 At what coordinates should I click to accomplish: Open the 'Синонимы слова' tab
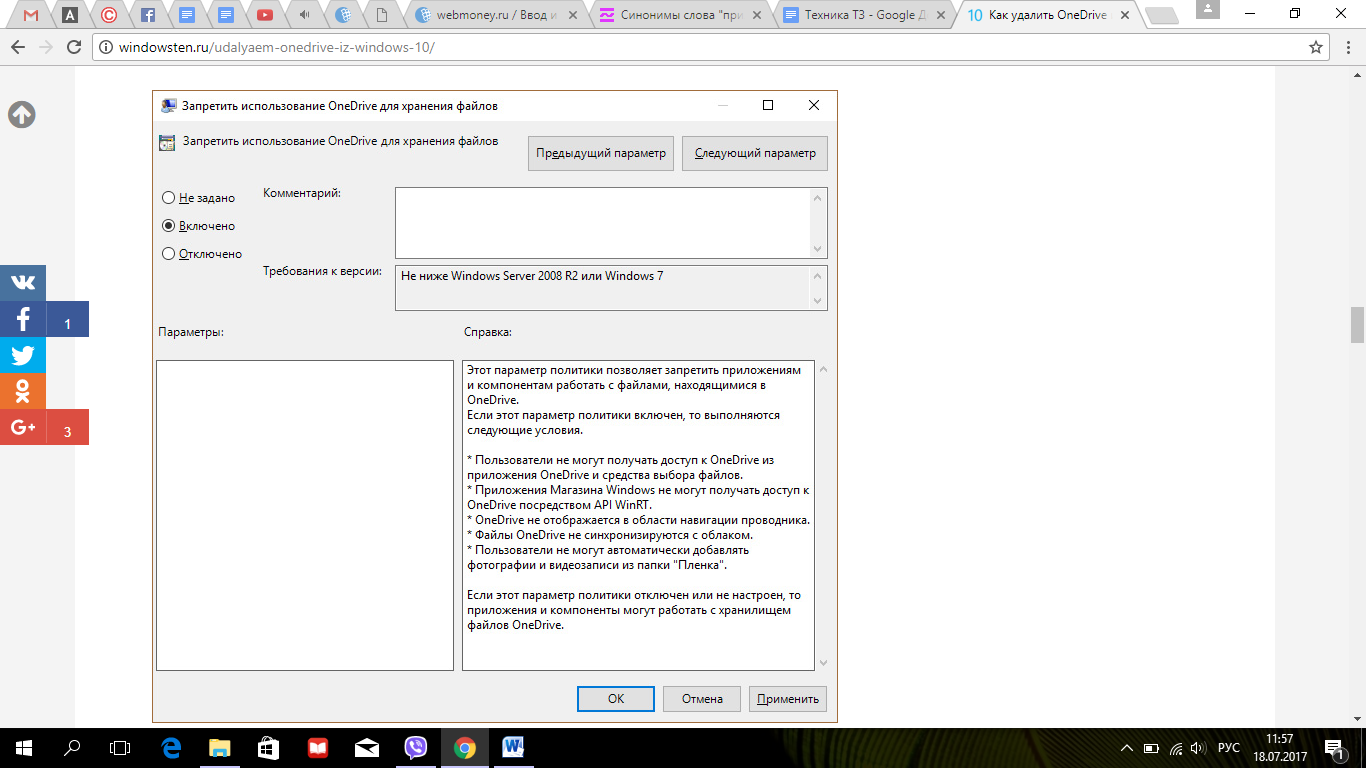[680, 15]
